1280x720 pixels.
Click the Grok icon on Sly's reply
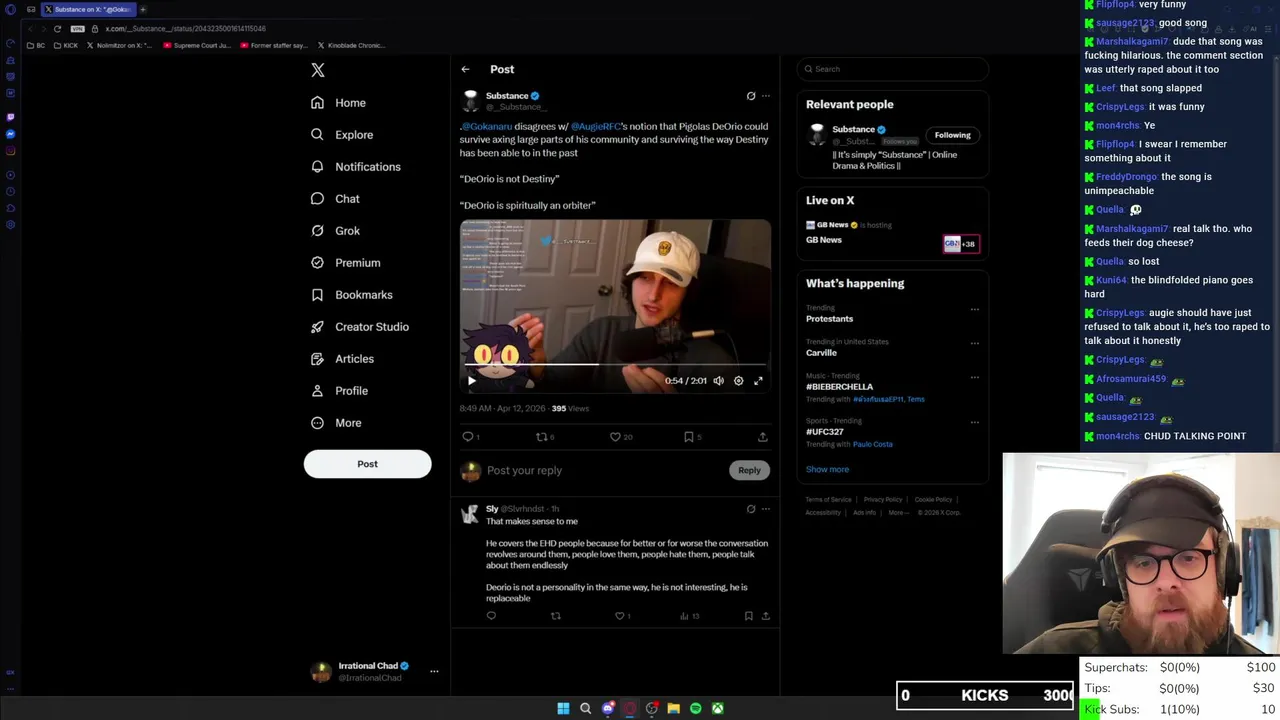pyautogui.click(x=751, y=509)
